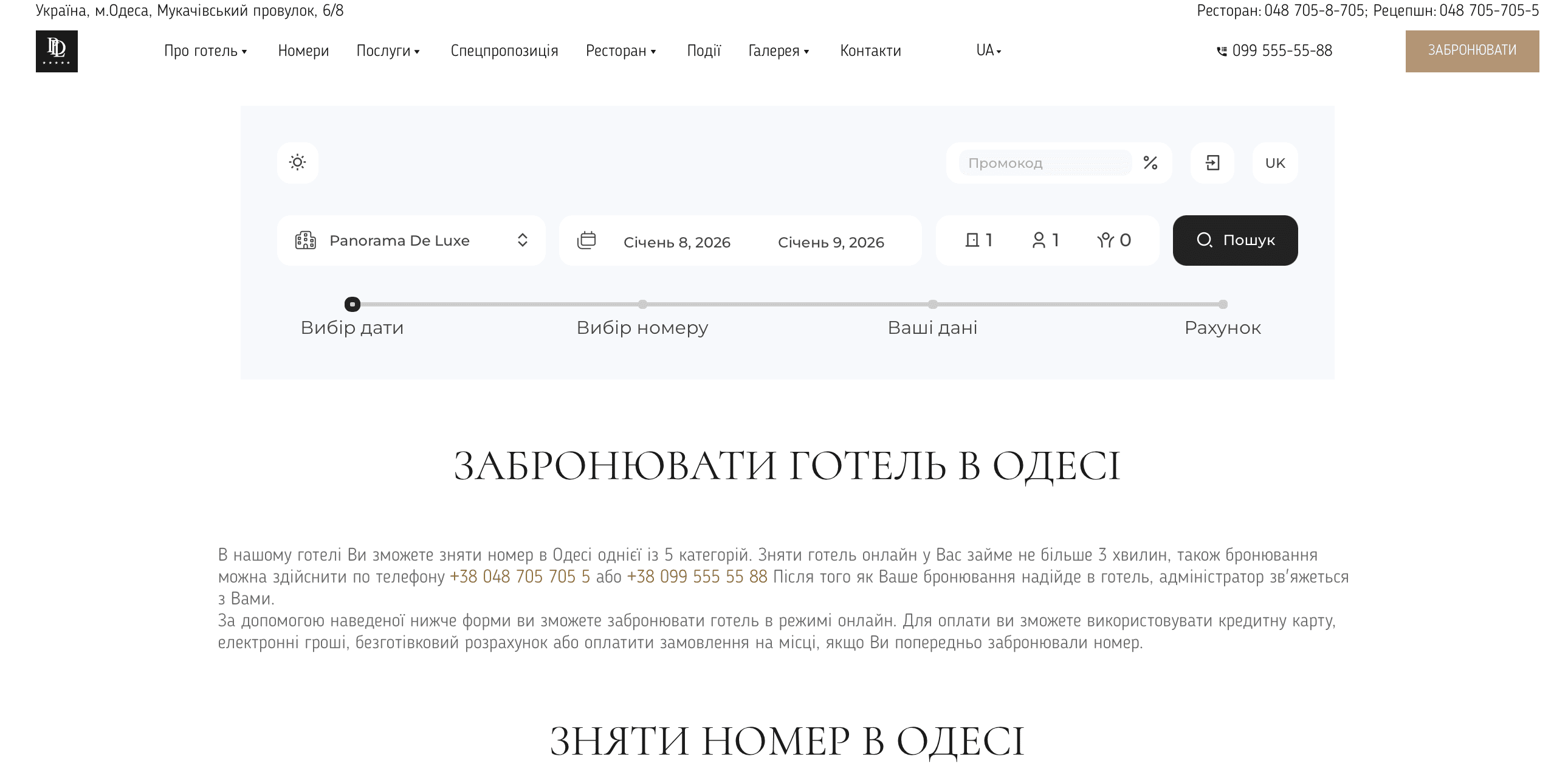Click the active step dot at Вибір дати
This screenshot has height=782, width=1568.
click(353, 304)
